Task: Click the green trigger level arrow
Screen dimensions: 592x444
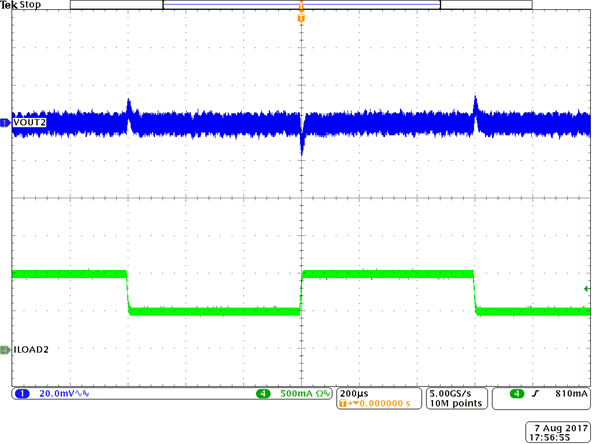Action: click(587, 289)
